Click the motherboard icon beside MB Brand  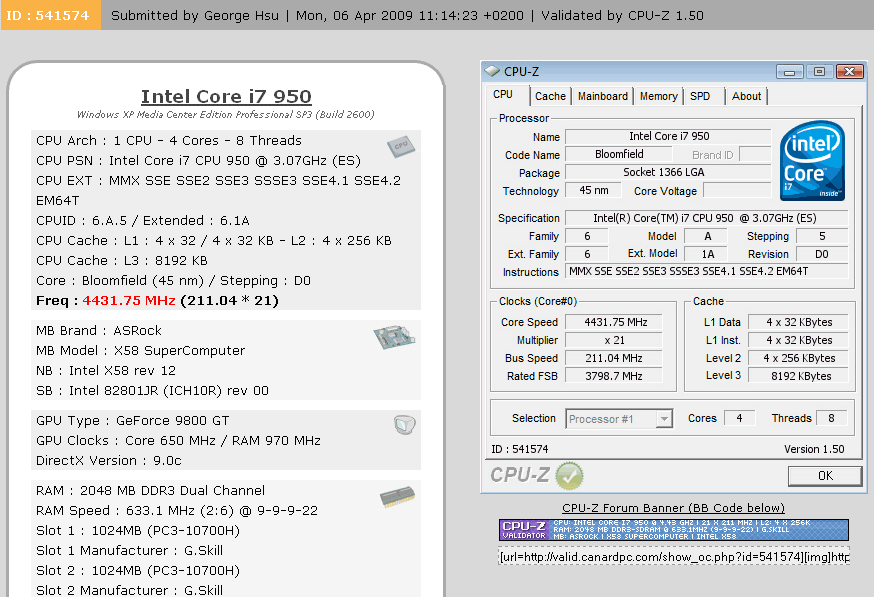click(x=394, y=337)
